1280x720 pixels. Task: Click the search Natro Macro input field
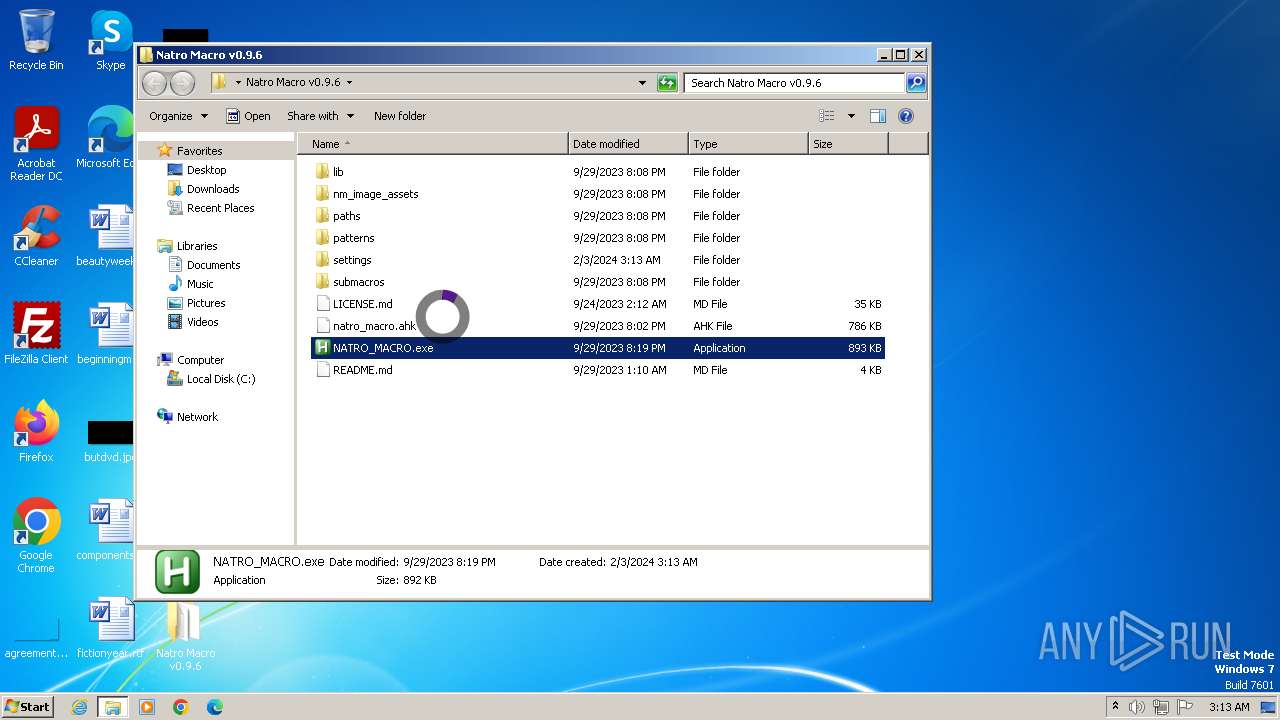coord(795,83)
